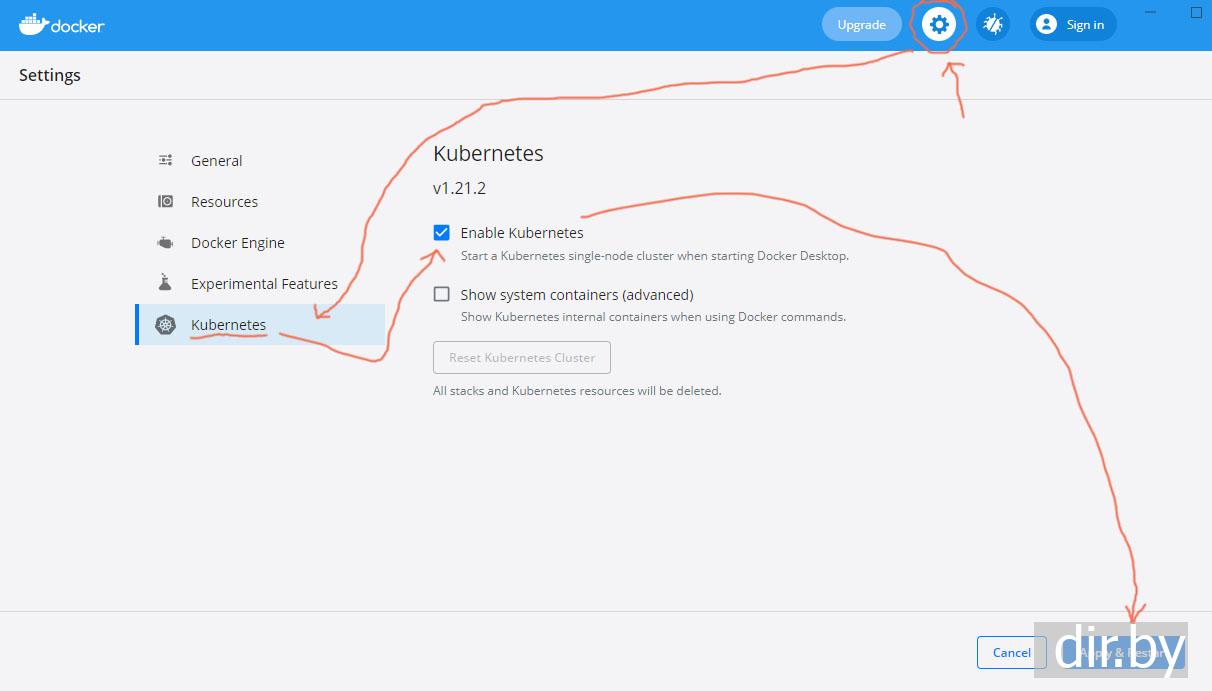Image resolution: width=1212 pixels, height=691 pixels.
Task: Open the Experimental Features section
Action: tap(260, 283)
